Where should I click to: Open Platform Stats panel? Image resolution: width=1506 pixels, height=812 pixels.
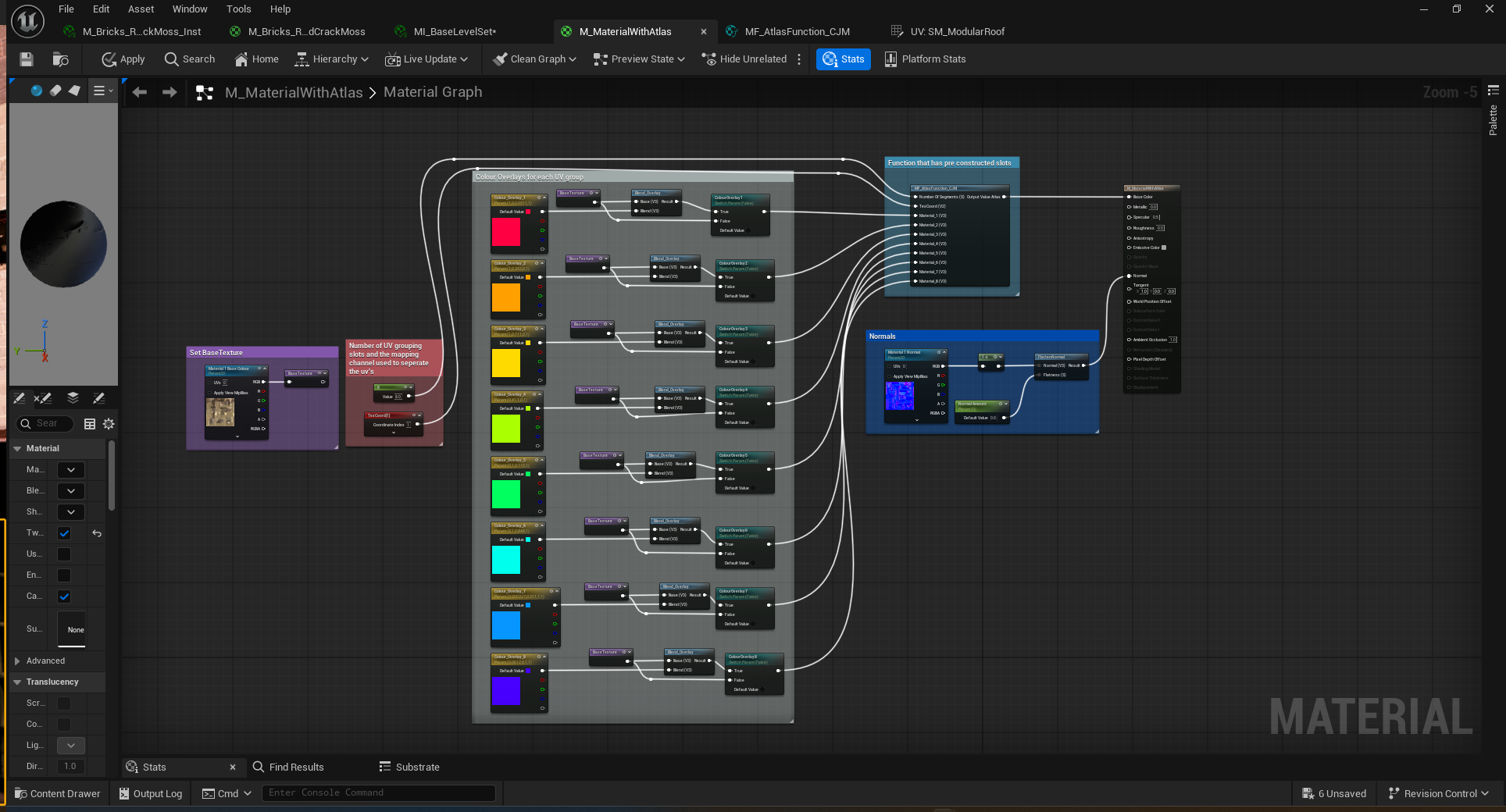tap(925, 59)
